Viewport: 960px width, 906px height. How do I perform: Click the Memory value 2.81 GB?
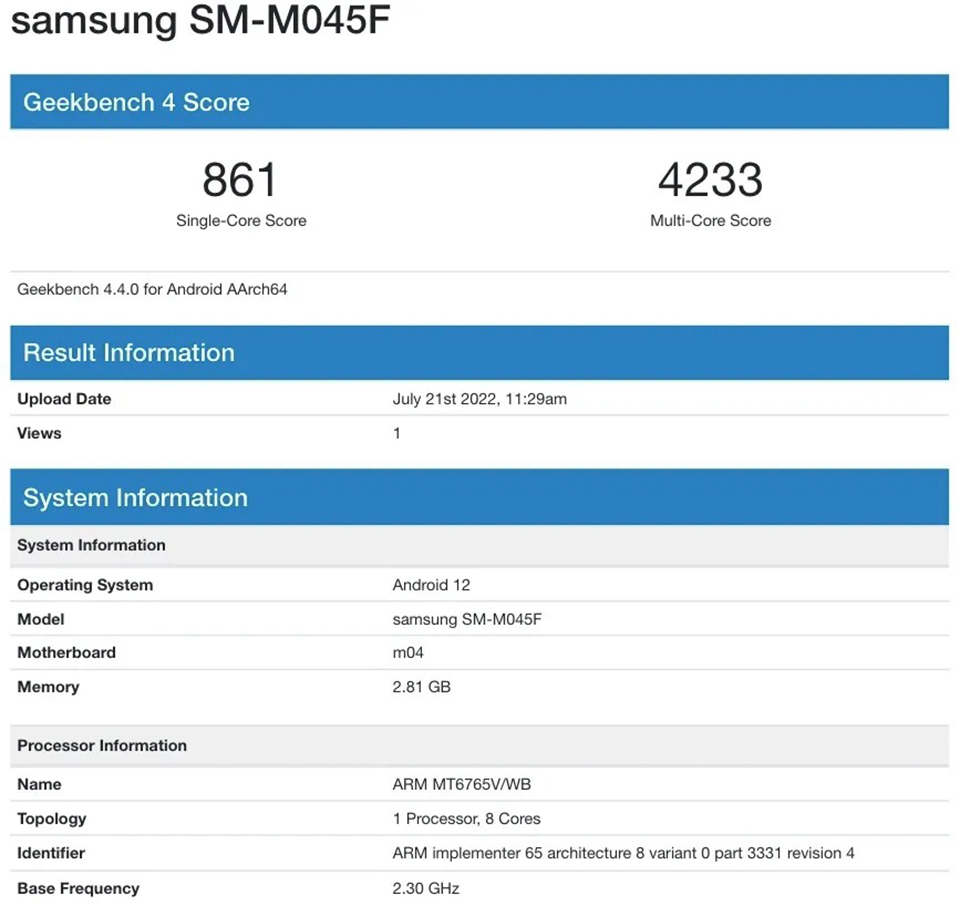tap(421, 687)
